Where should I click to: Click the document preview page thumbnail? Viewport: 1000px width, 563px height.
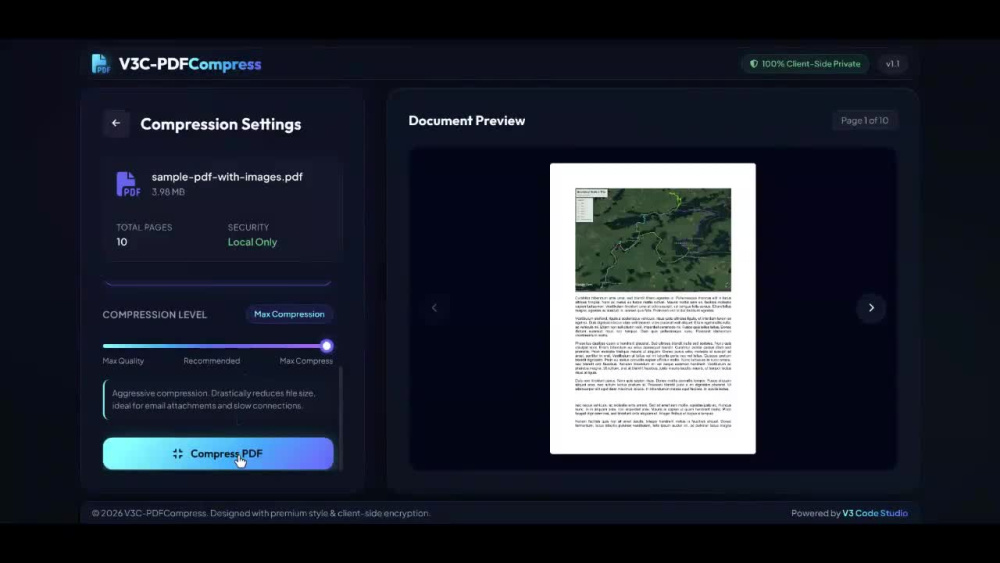[x=652, y=309]
